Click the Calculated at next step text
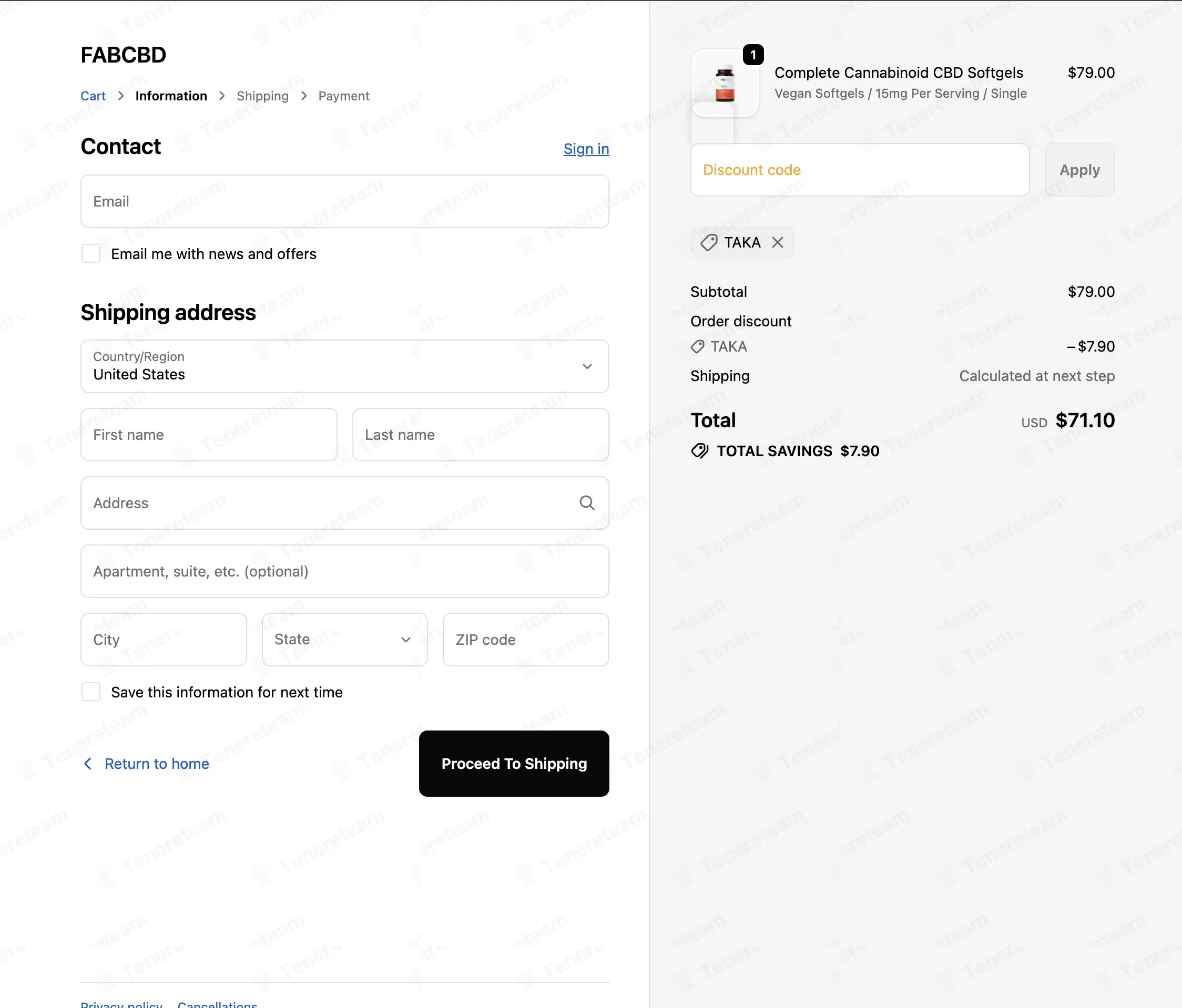The width and height of the screenshot is (1182, 1008). click(x=1036, y=376)
